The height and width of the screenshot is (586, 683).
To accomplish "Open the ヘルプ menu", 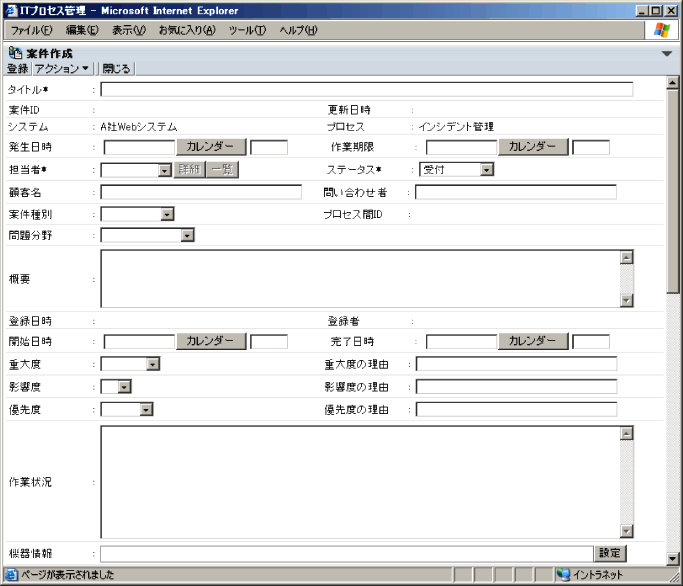I will (x=298, y=30).
